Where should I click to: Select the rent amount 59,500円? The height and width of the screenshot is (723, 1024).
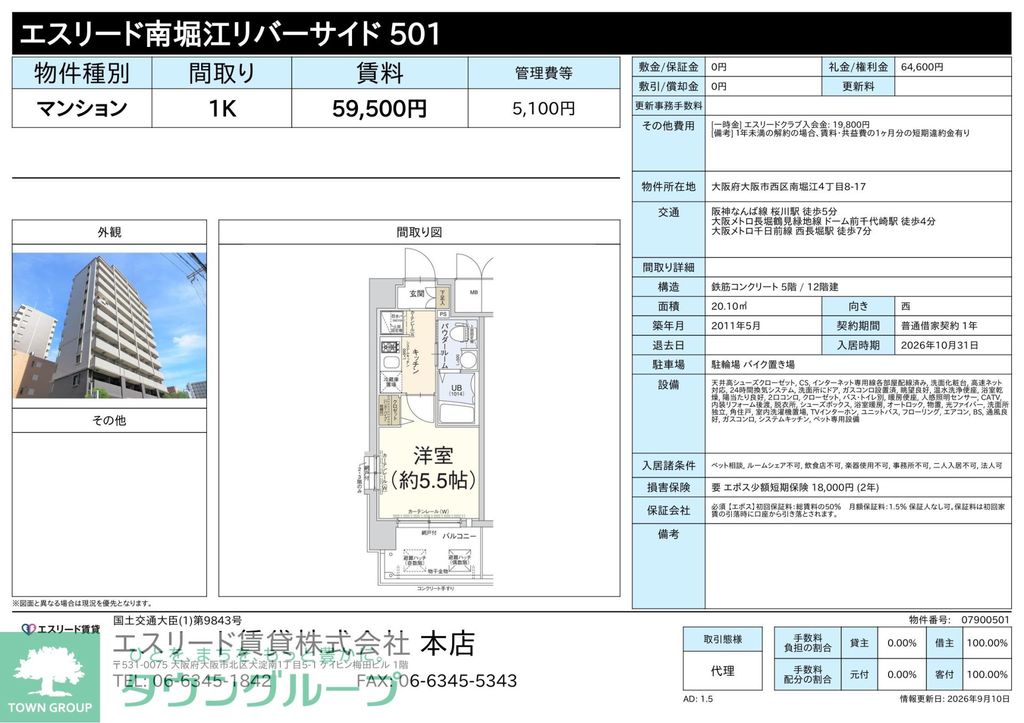pos(379,108)
